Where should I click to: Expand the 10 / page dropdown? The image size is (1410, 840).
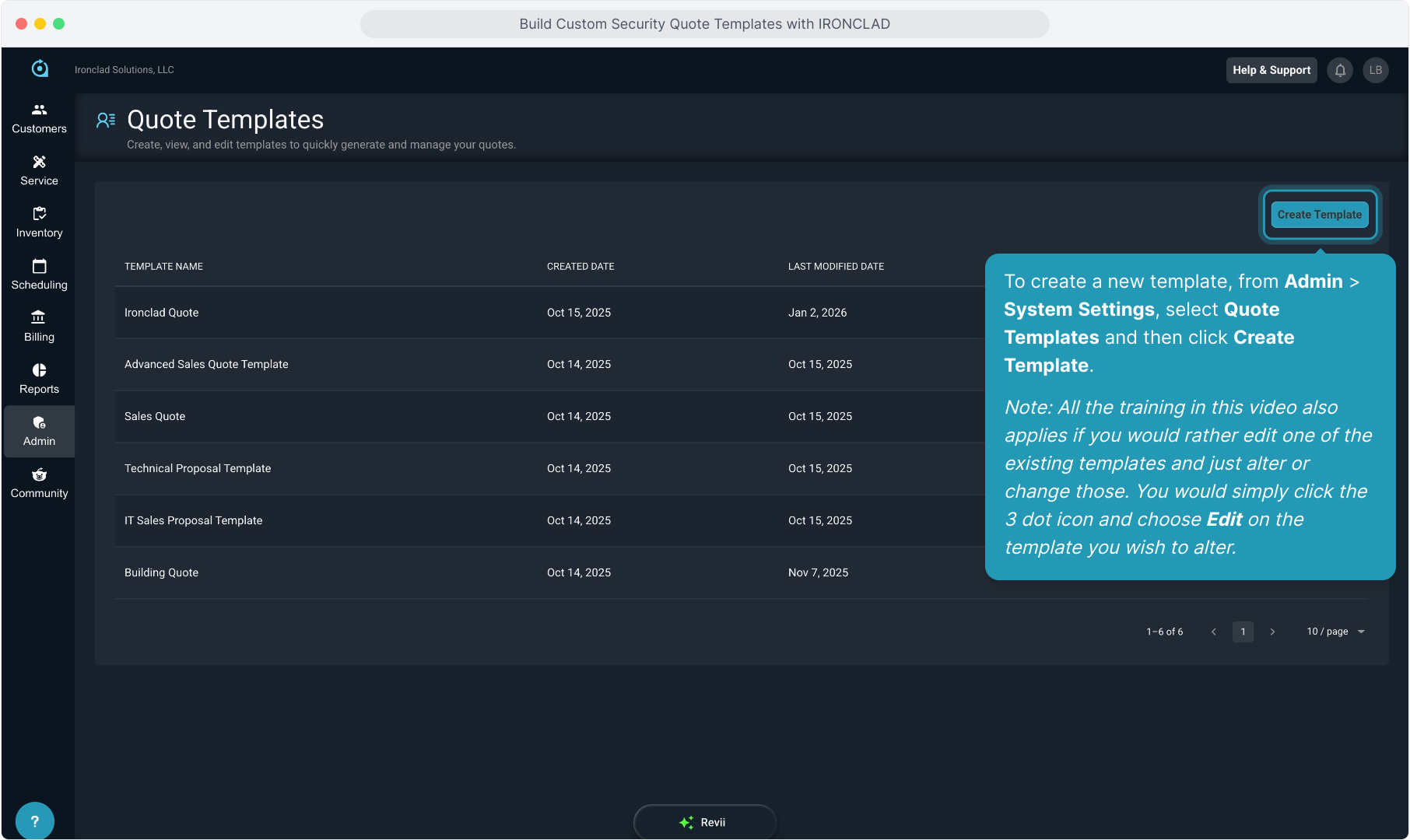click(x=1335, y=632)
